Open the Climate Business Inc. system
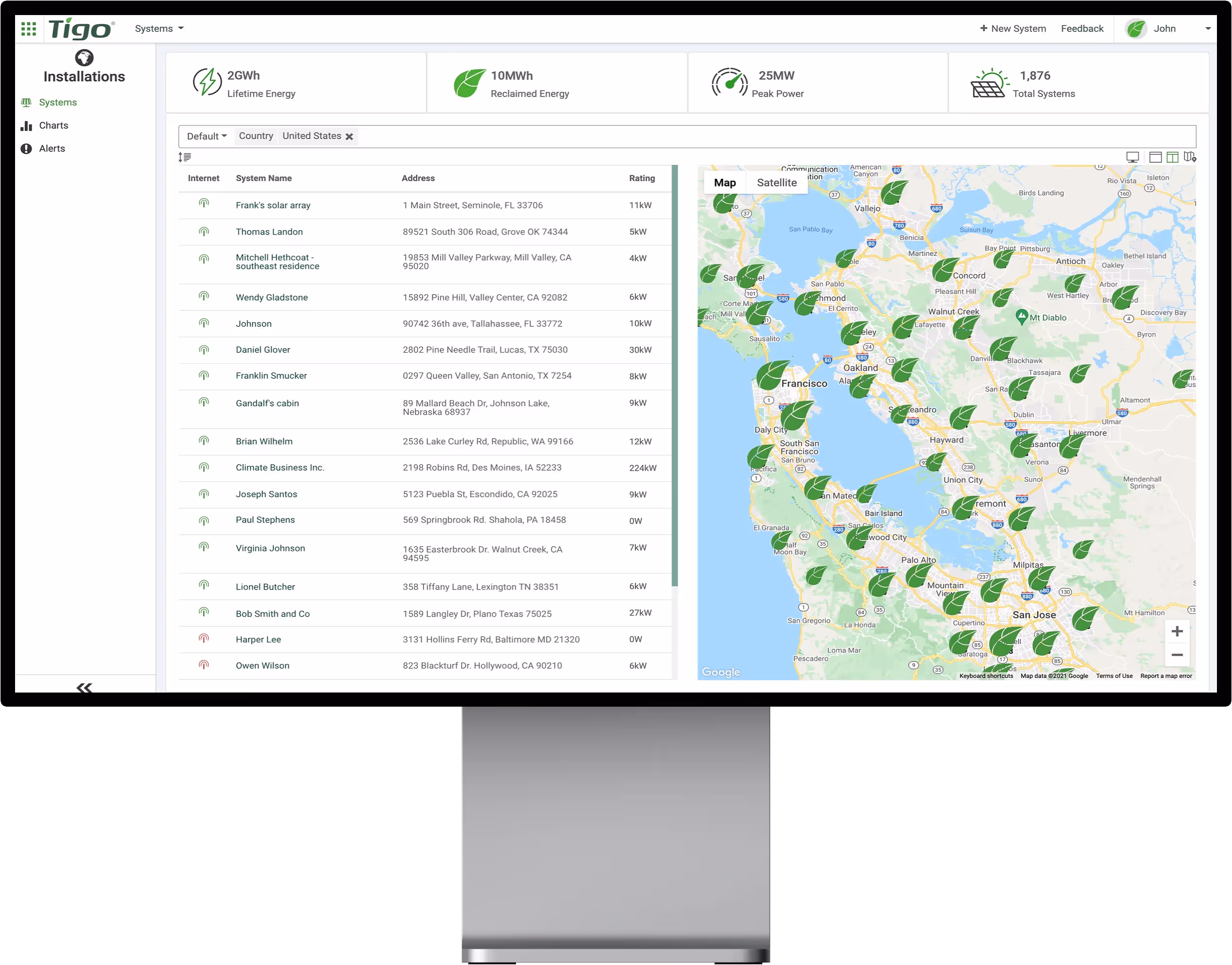Viewport: 1232px width, 965px height. [280, 468]
